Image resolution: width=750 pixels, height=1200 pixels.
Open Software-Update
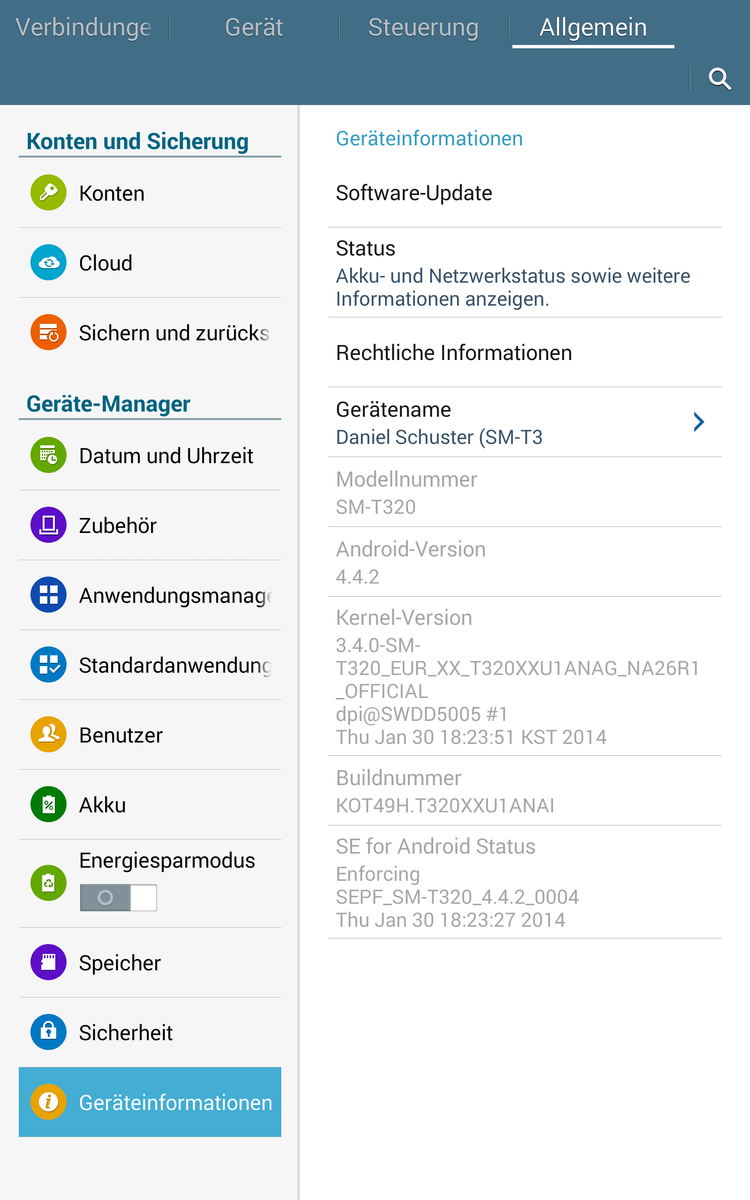pyautogui.click(x=525, y=193)
